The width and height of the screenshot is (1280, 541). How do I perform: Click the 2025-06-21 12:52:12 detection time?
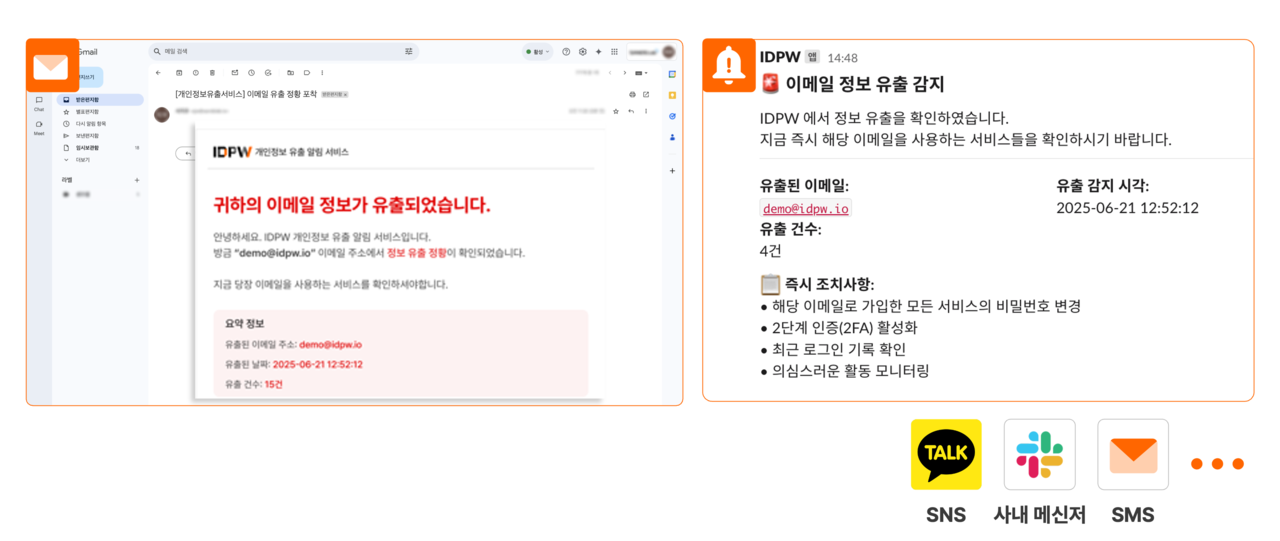1127,208
